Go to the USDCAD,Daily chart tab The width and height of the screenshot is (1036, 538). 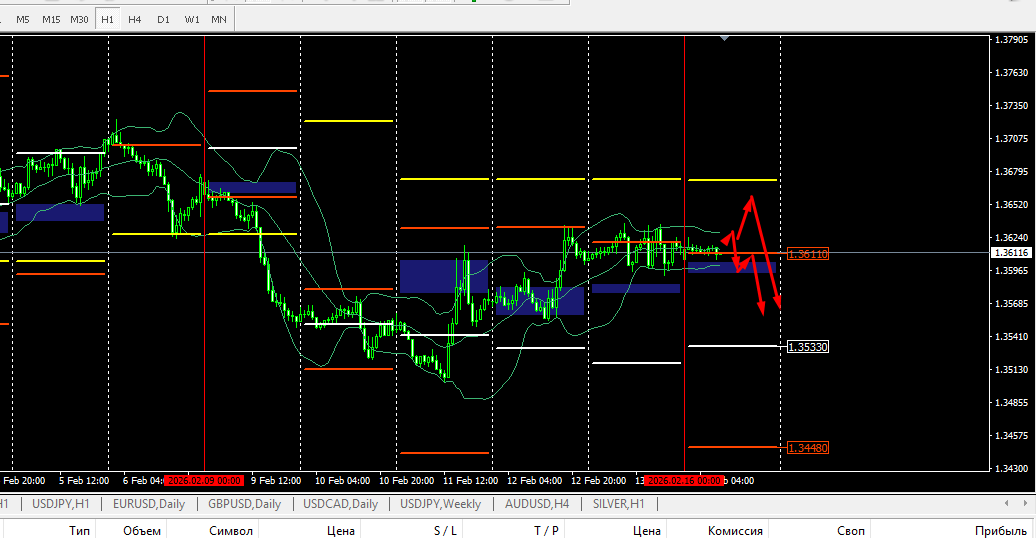[340, 504]
